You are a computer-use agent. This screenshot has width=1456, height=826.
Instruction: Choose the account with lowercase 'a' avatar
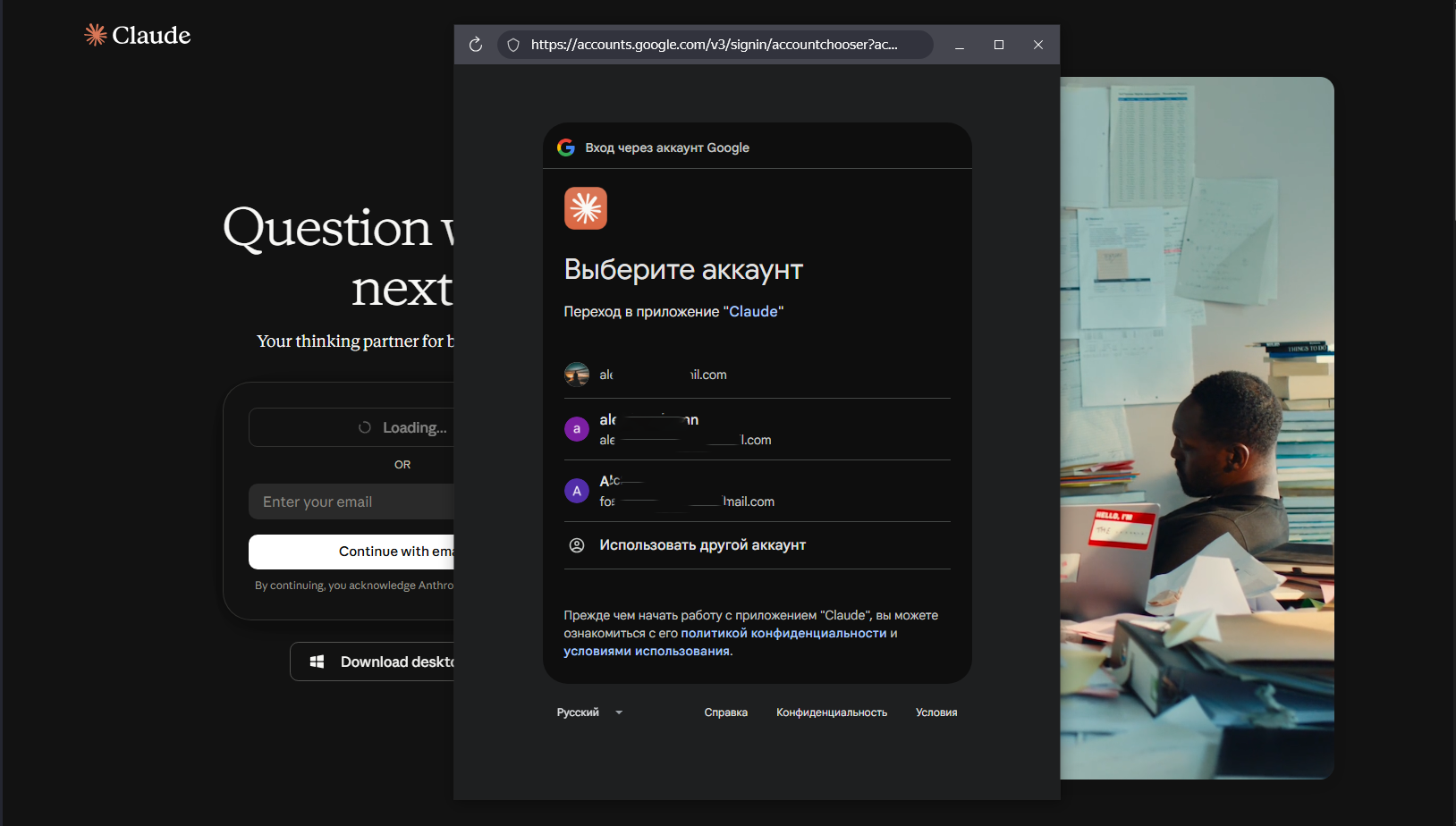[757, 429]
